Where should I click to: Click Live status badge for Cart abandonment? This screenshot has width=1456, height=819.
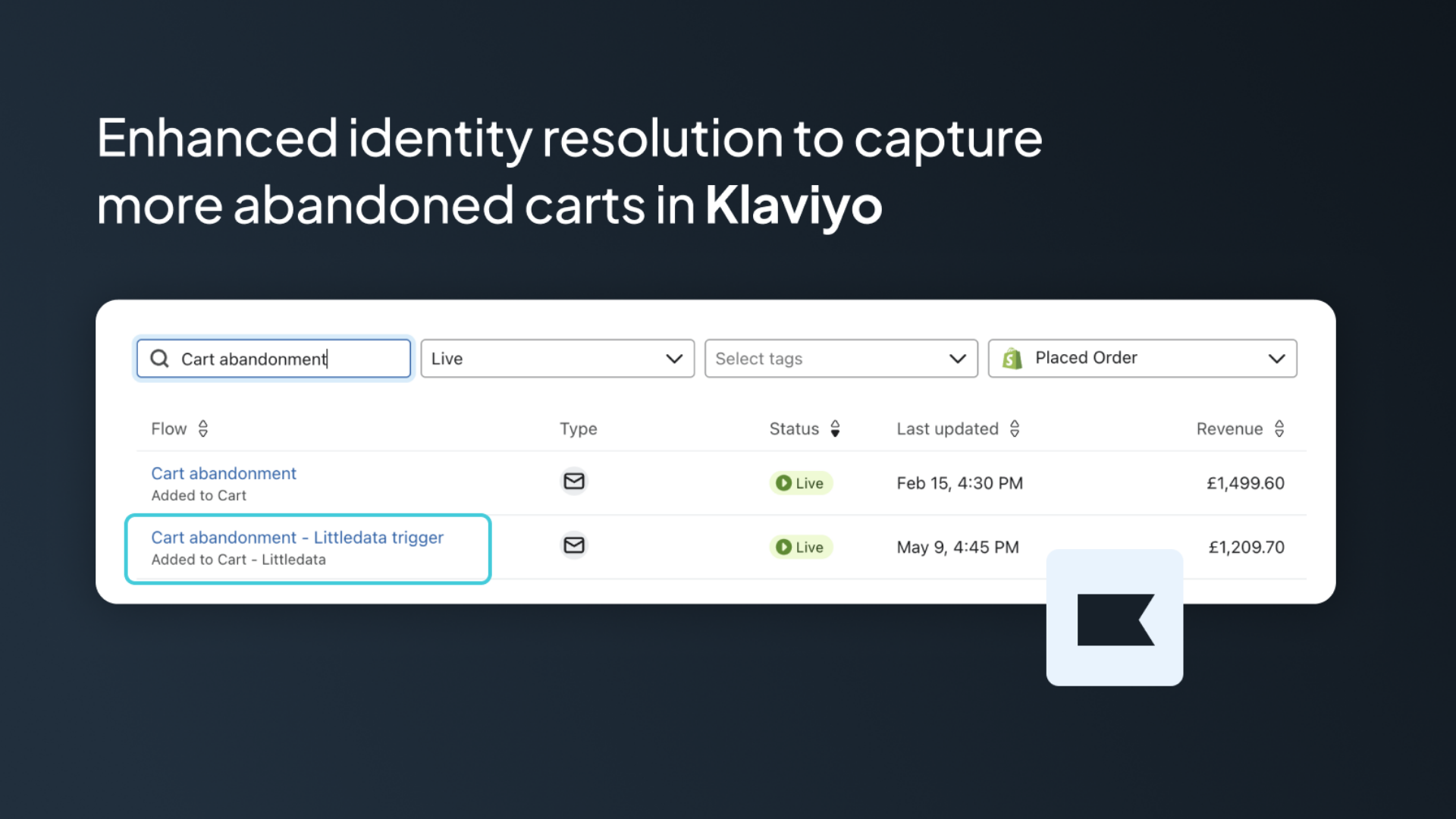(801, 483)
